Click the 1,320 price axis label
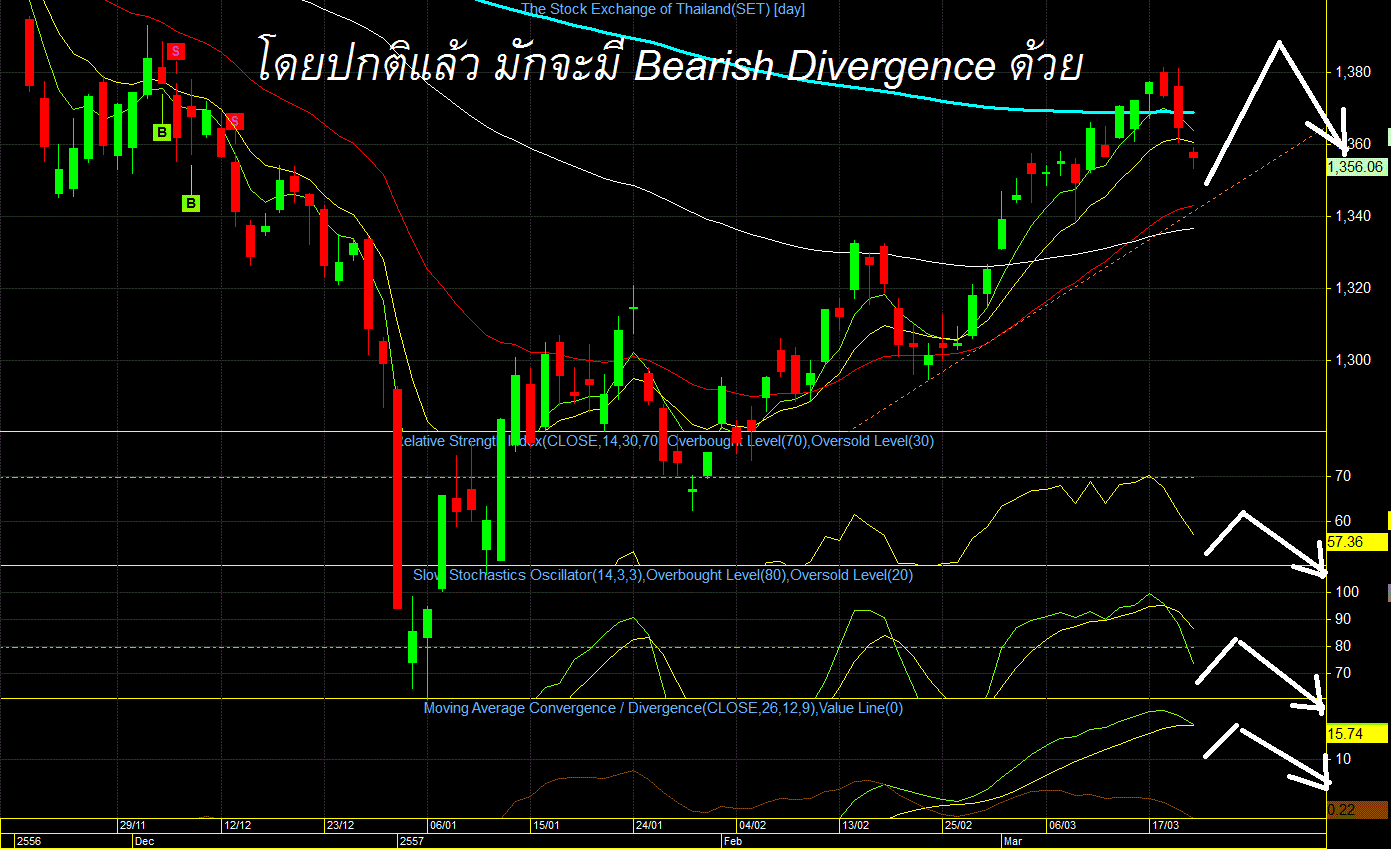Screen dimensions: 1391x849 pyautogui.click(x=1353, y=288)
